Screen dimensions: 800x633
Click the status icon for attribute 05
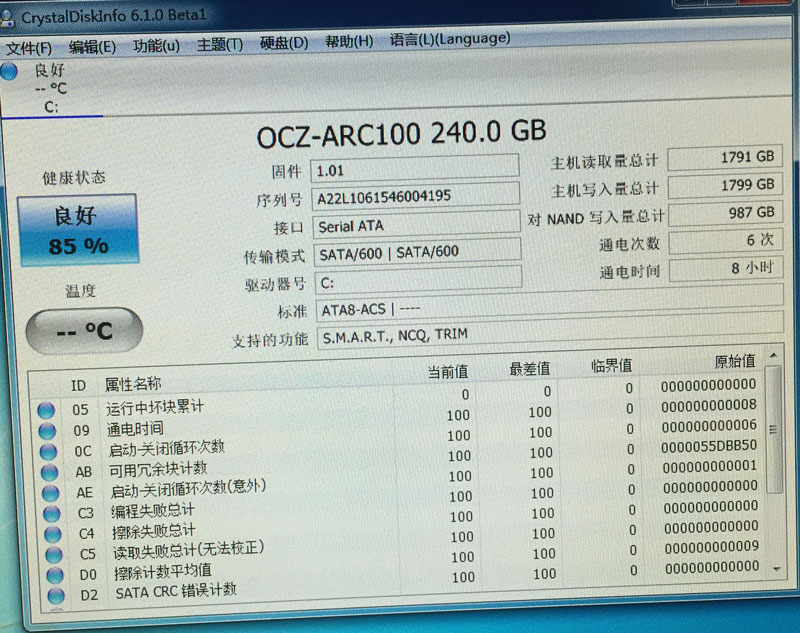46,409
